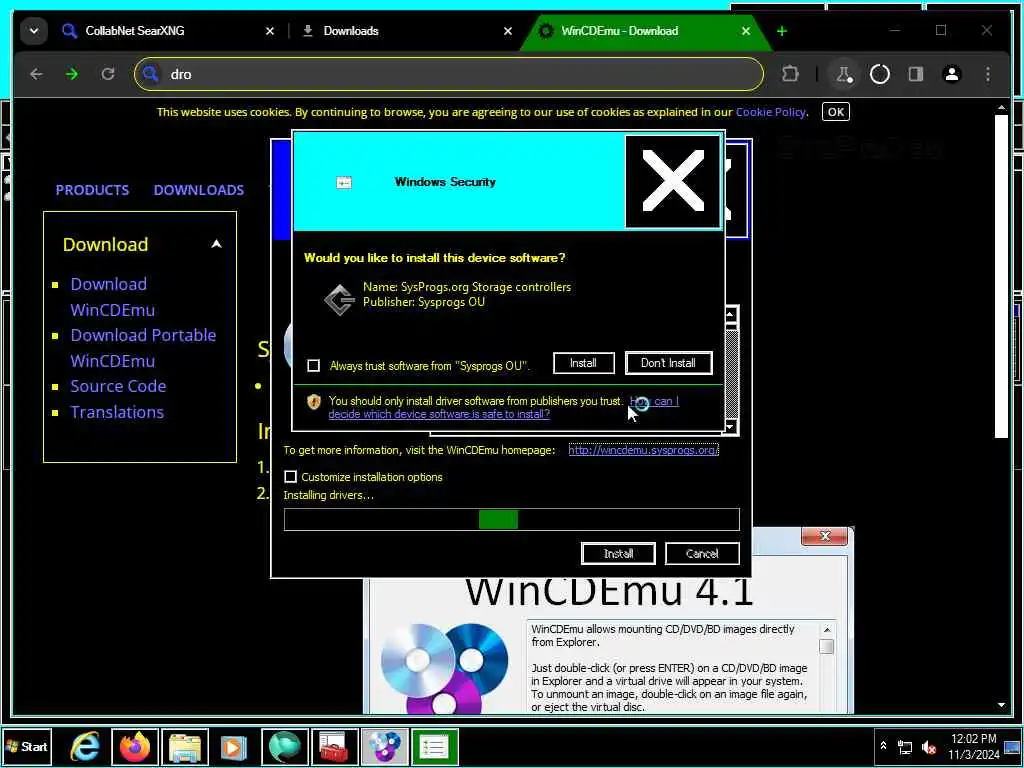Open the green checklist taskbar icon
Image resolution: width=1024 pixels, height=768 pixels.
click(x=434, y=746)
